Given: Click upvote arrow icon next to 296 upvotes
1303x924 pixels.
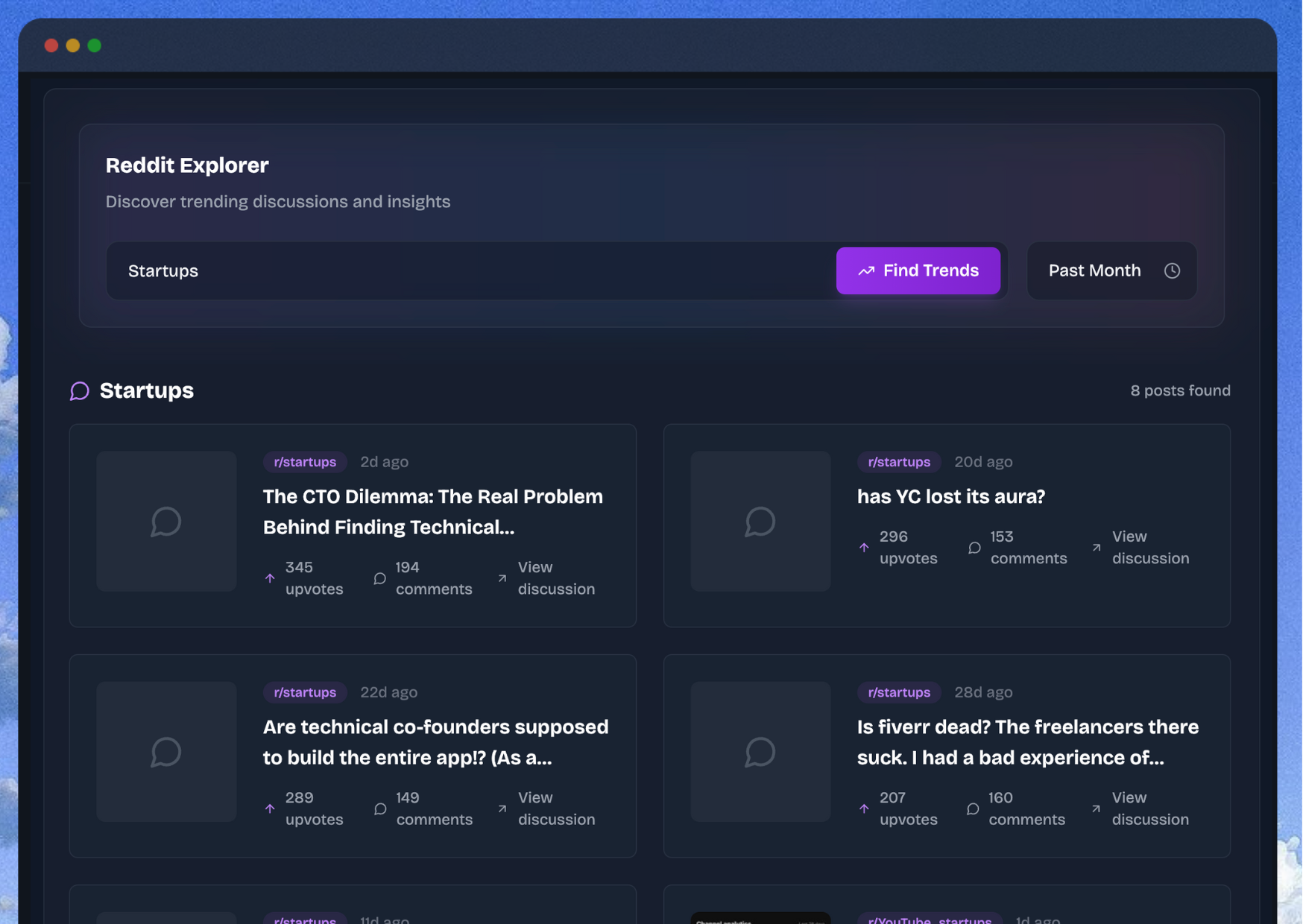Looking at the screenshot, I should [x=864, y=548].
